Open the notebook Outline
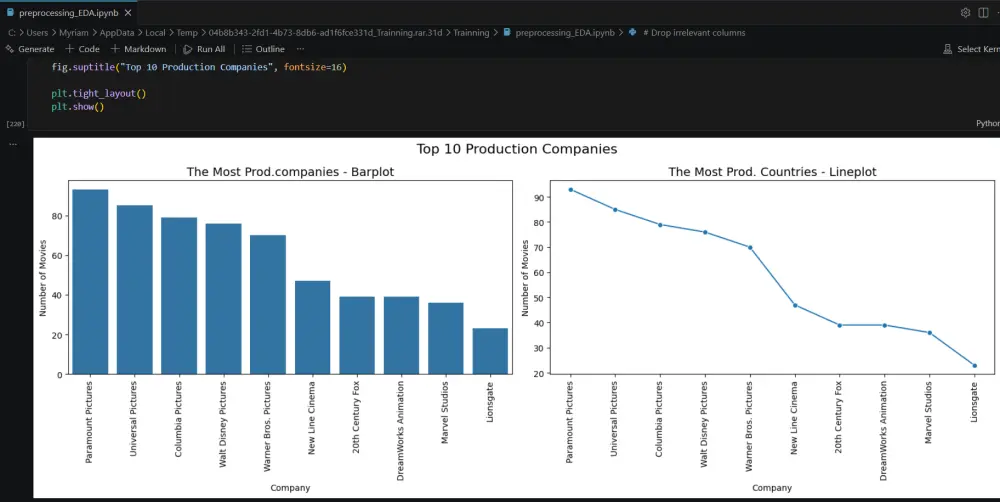Viewport: 1000px width, 502px height. pos(263,49)
